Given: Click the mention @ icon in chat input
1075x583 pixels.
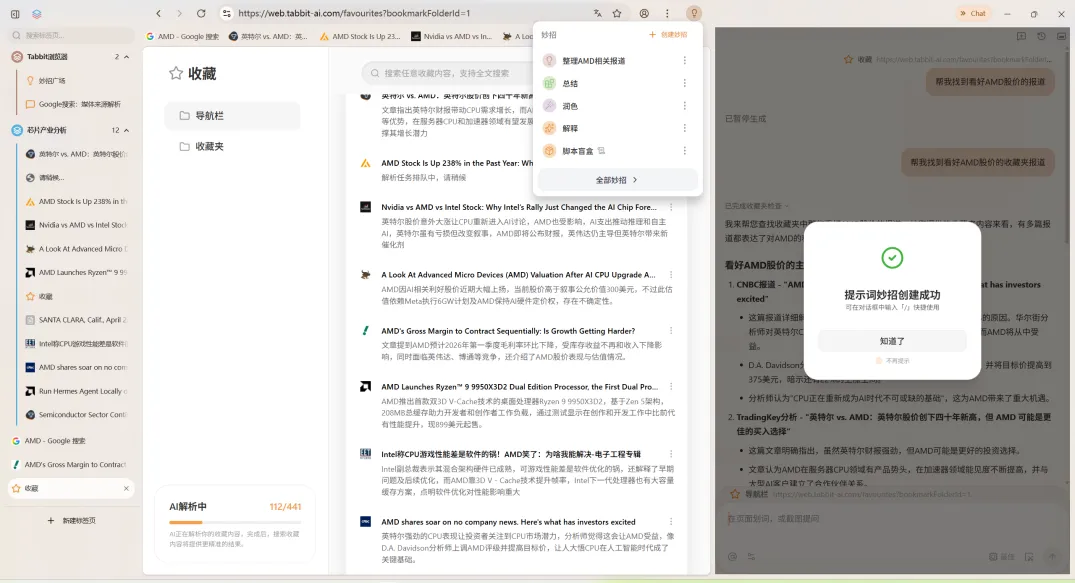Looking at the screenshot, I should (732, 557).
